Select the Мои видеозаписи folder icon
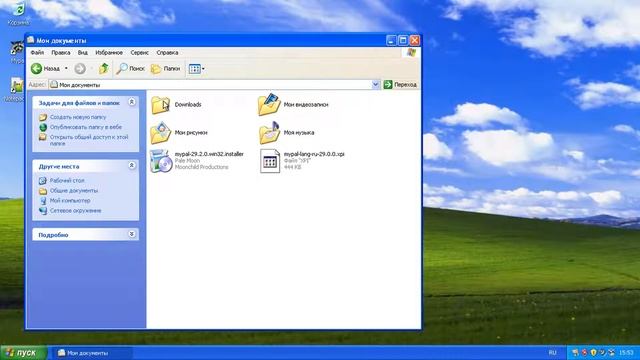Image resolution: width=640 pixels, height=360 pixels. coord(269,104)
